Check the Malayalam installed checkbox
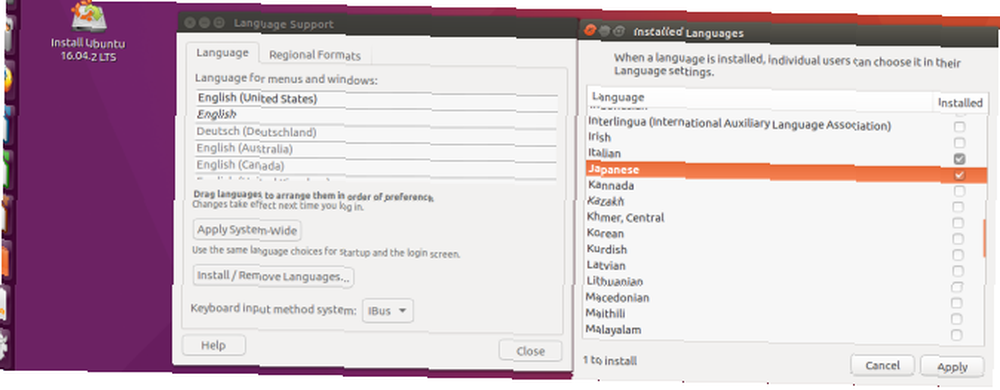 tap(957, 335)
